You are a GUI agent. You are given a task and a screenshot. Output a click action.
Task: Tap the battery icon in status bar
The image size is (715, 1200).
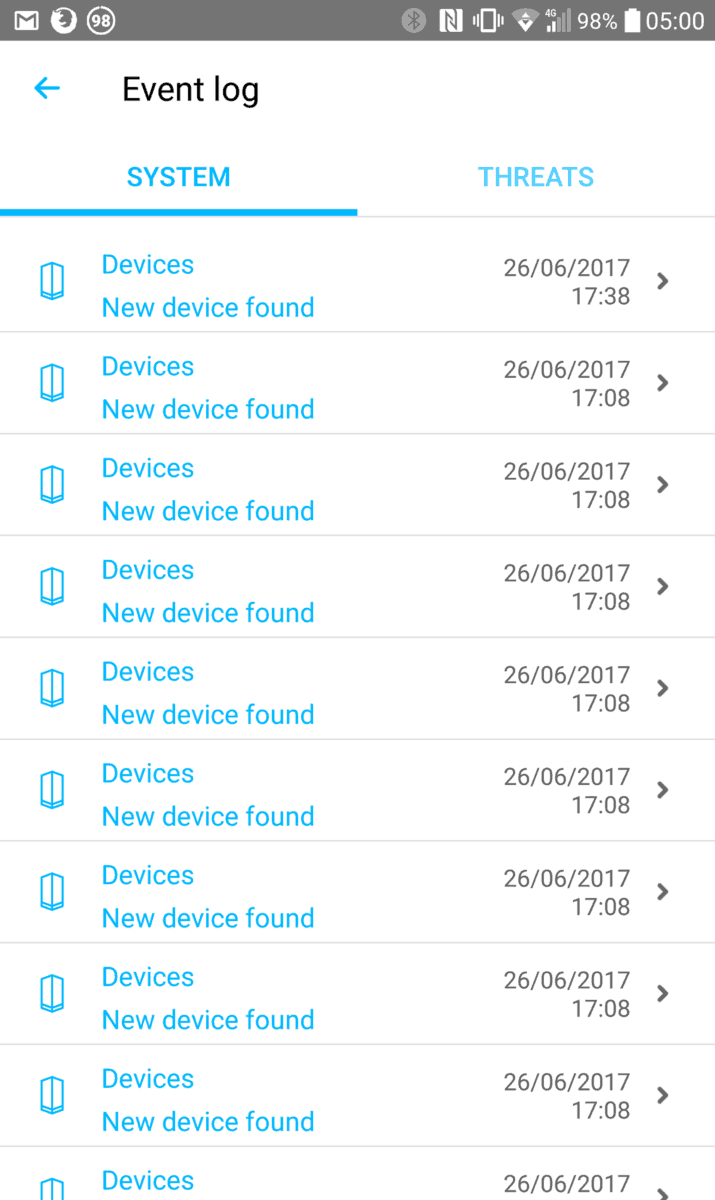[x=631, y=20]
